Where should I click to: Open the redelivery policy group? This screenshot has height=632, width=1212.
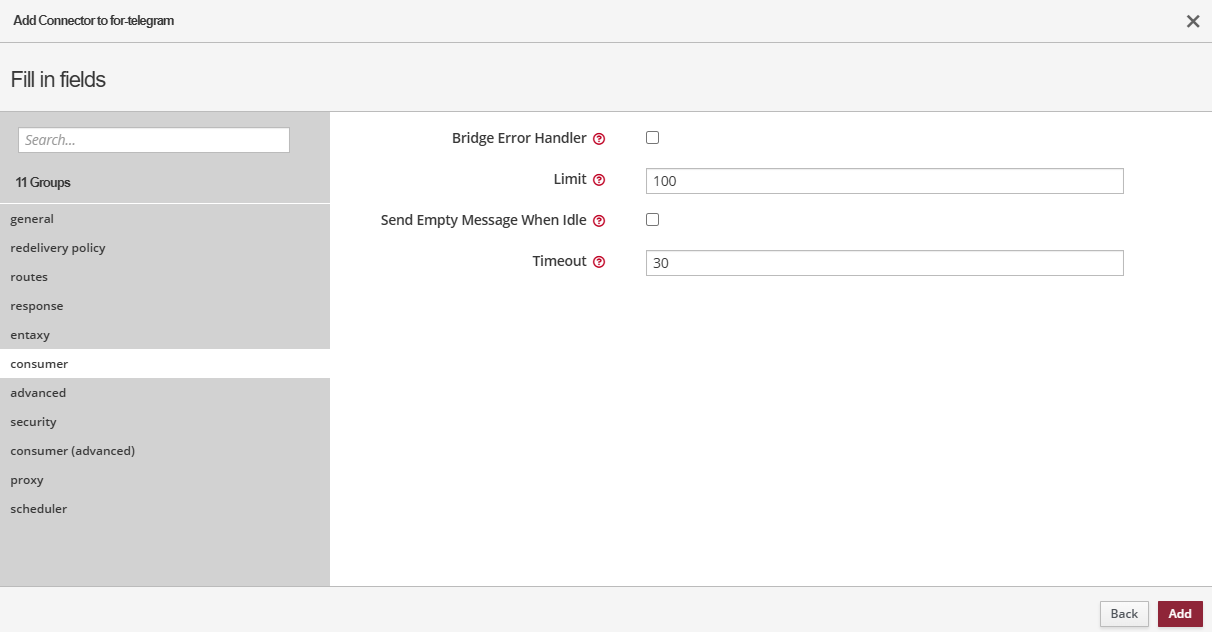58,248
